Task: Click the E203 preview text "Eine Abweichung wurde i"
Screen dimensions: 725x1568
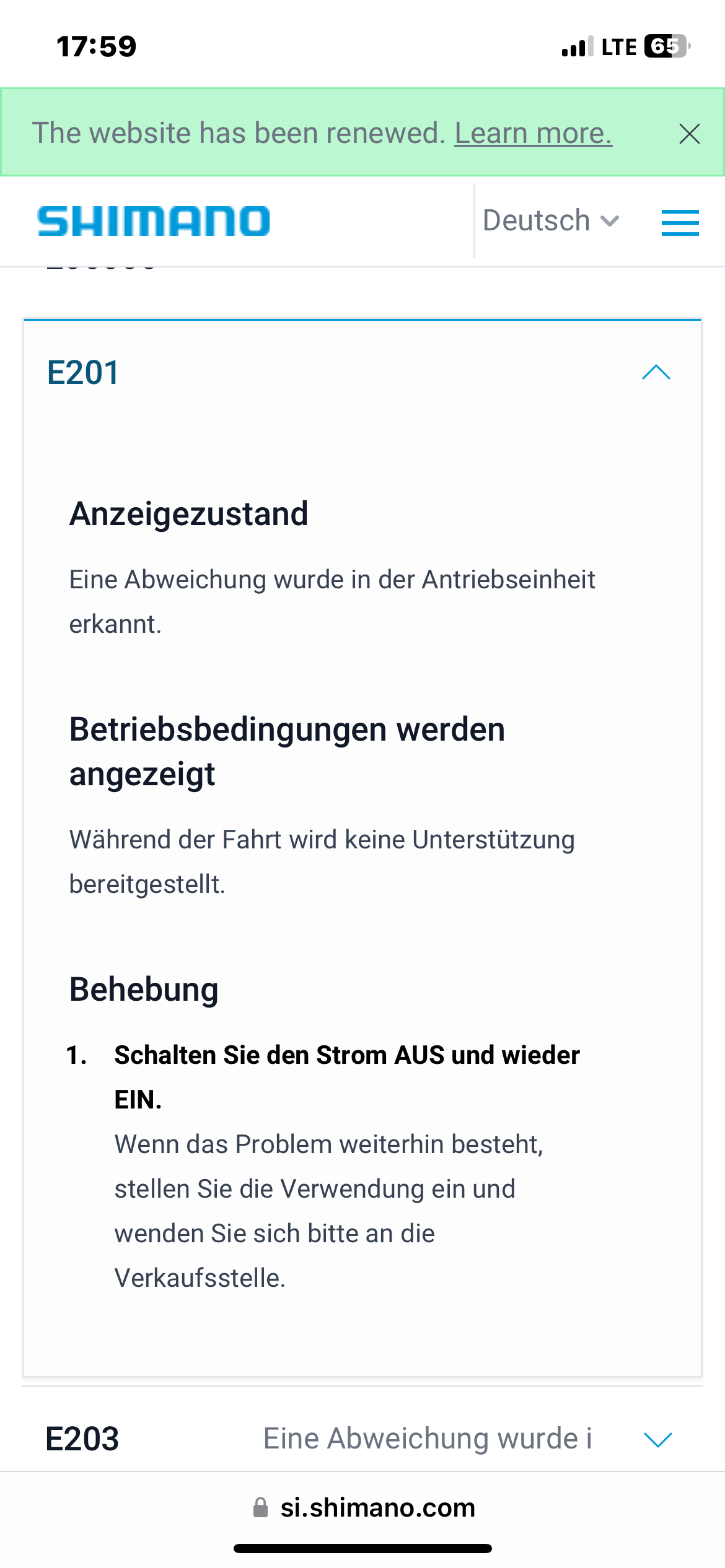Action: (x=428, y=1439)
